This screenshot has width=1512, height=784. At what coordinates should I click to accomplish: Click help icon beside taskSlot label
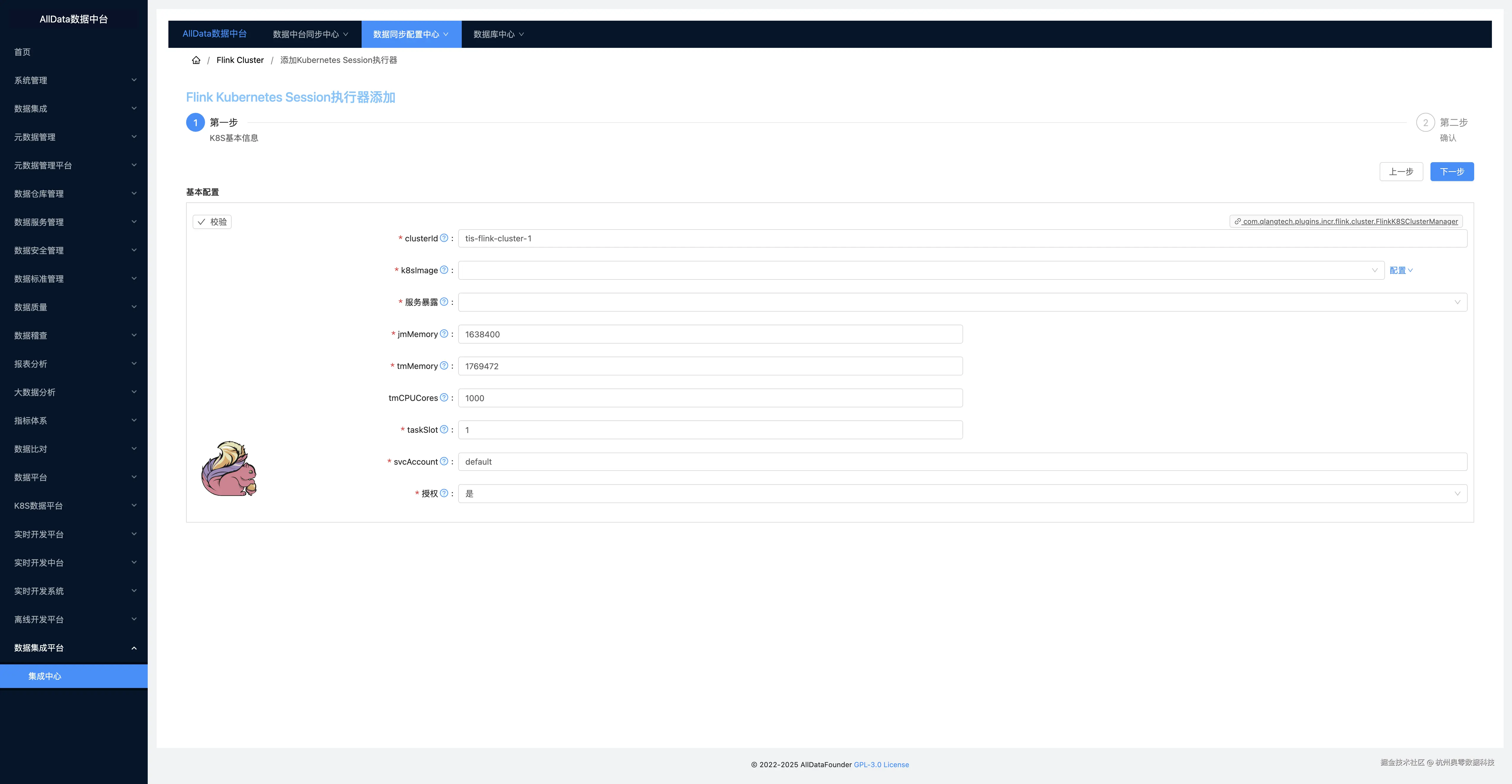pos(444,430)
